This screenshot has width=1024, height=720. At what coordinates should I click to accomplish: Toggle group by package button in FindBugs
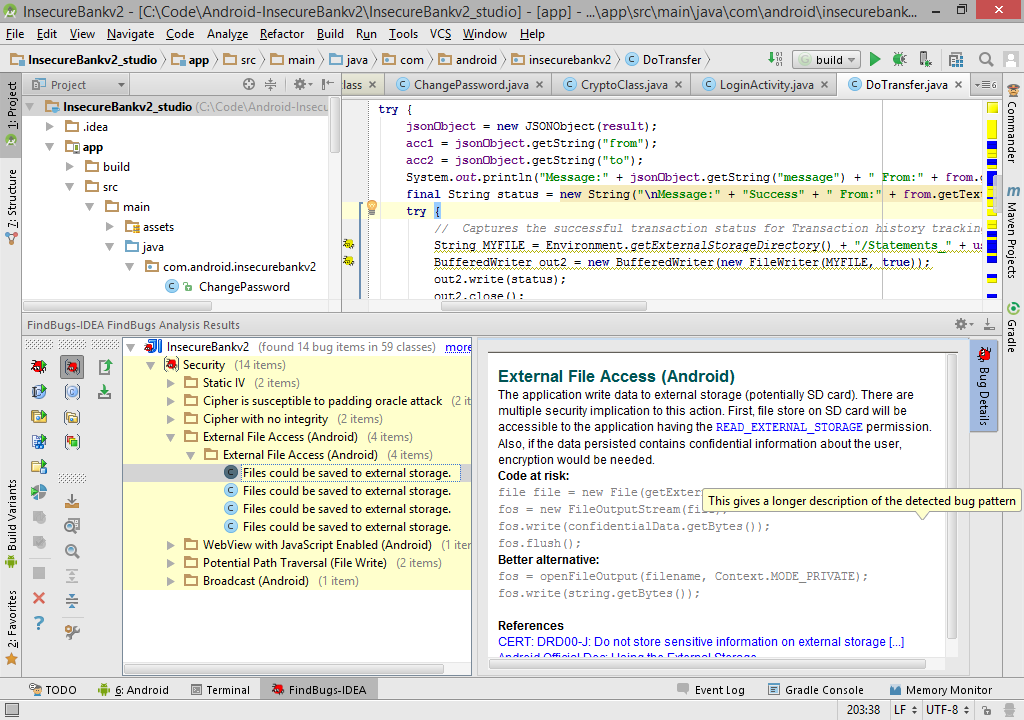(72, 417)
